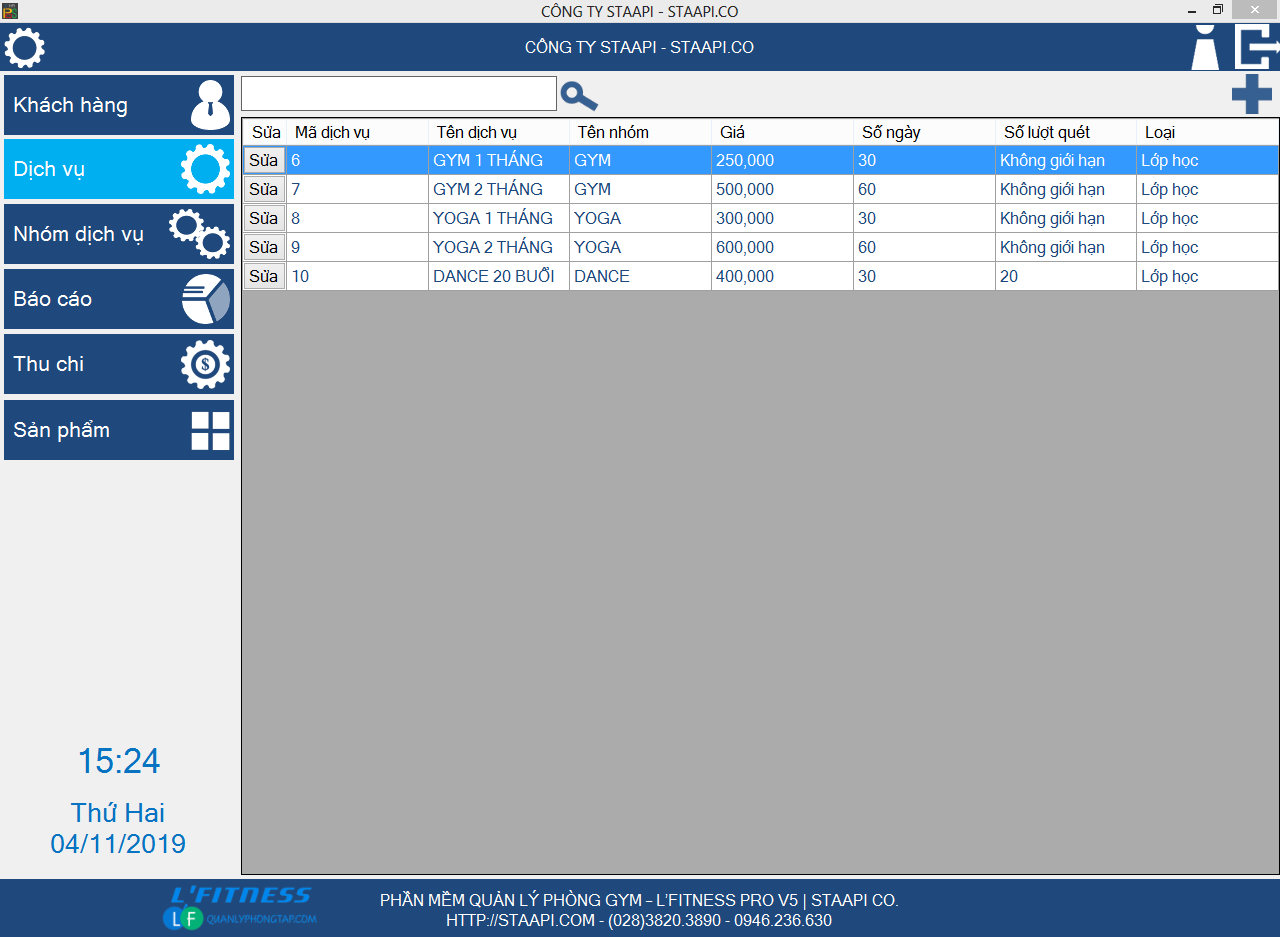The image size is (1280, 937).
Task: Open Sản phẩm grid section
Action: point(119,430)
